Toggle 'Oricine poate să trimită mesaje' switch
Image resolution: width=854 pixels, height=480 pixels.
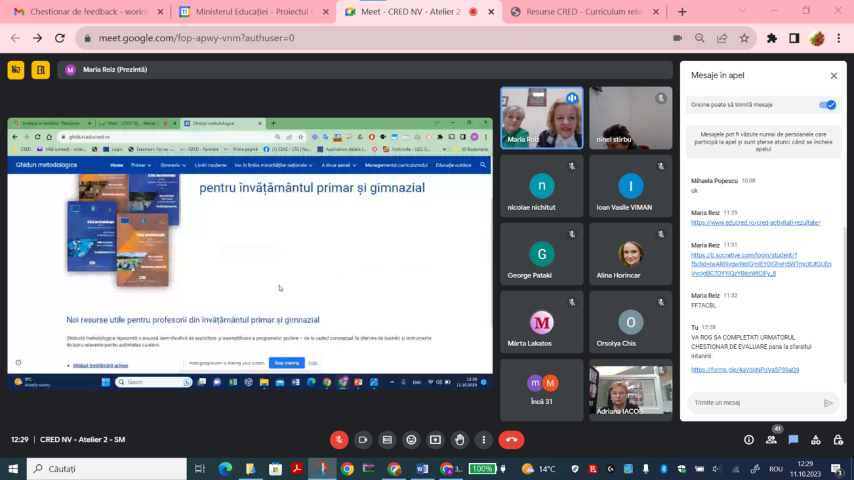(x=827, y=104)
